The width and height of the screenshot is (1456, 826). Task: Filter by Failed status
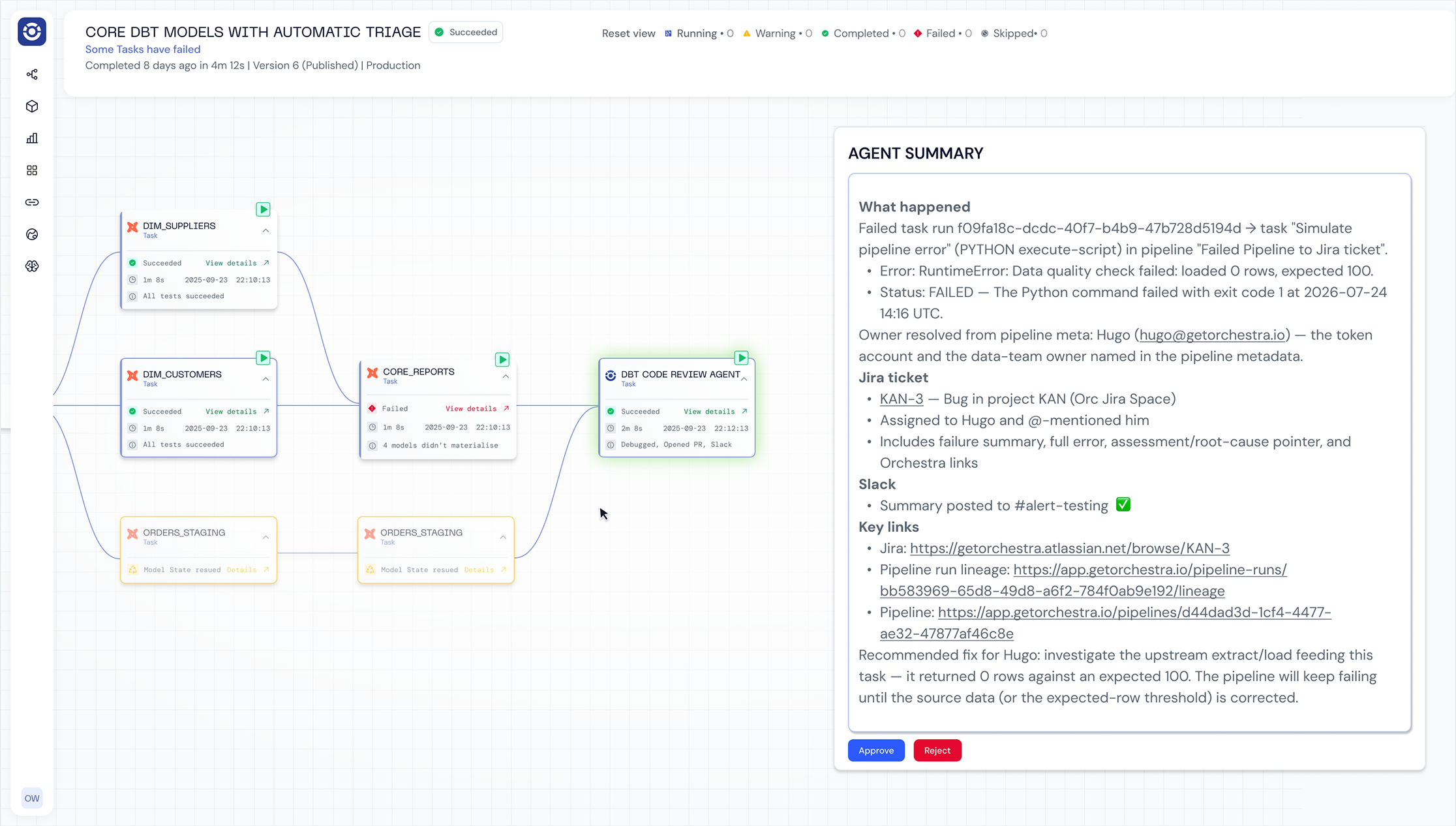pos(943,33)
